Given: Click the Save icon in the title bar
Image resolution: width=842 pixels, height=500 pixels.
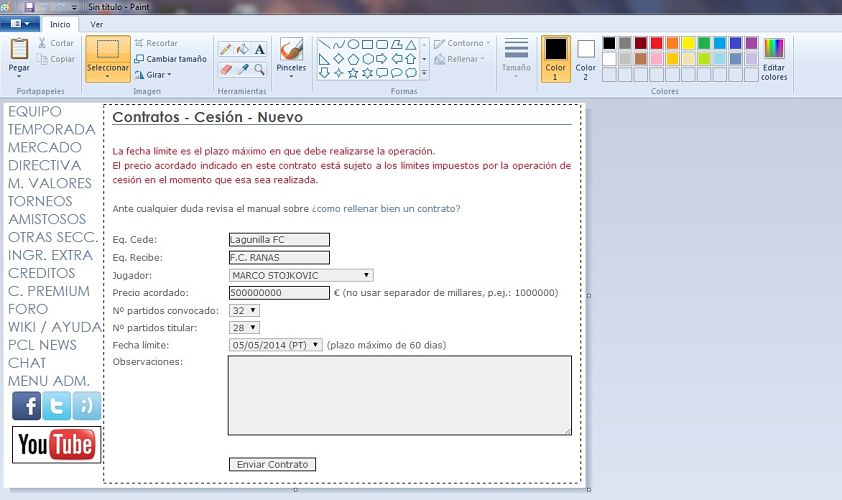Looking at the screenshot, I should tap(29, 7).
